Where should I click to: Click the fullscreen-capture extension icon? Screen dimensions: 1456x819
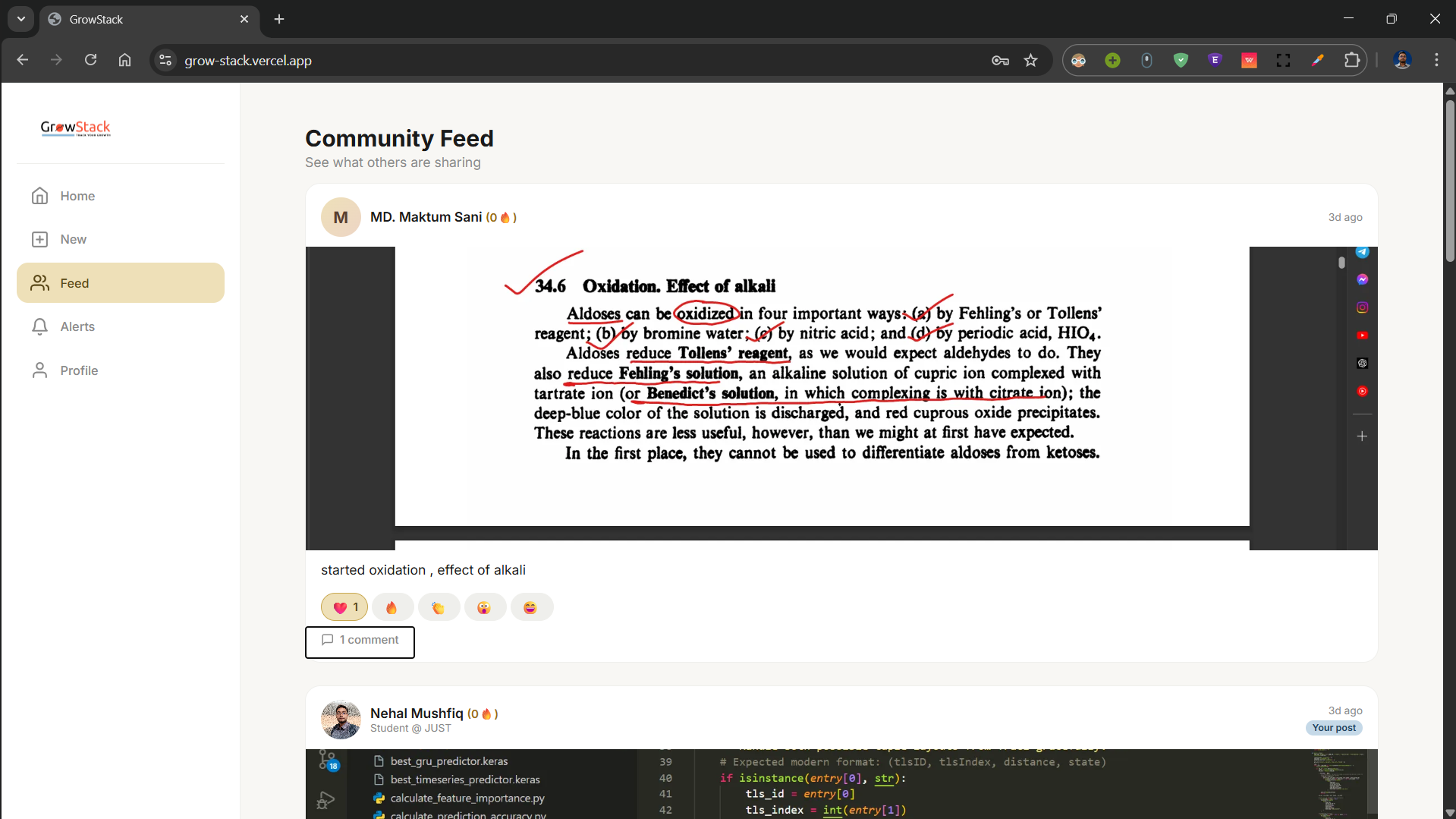[x=1284, y=60]
